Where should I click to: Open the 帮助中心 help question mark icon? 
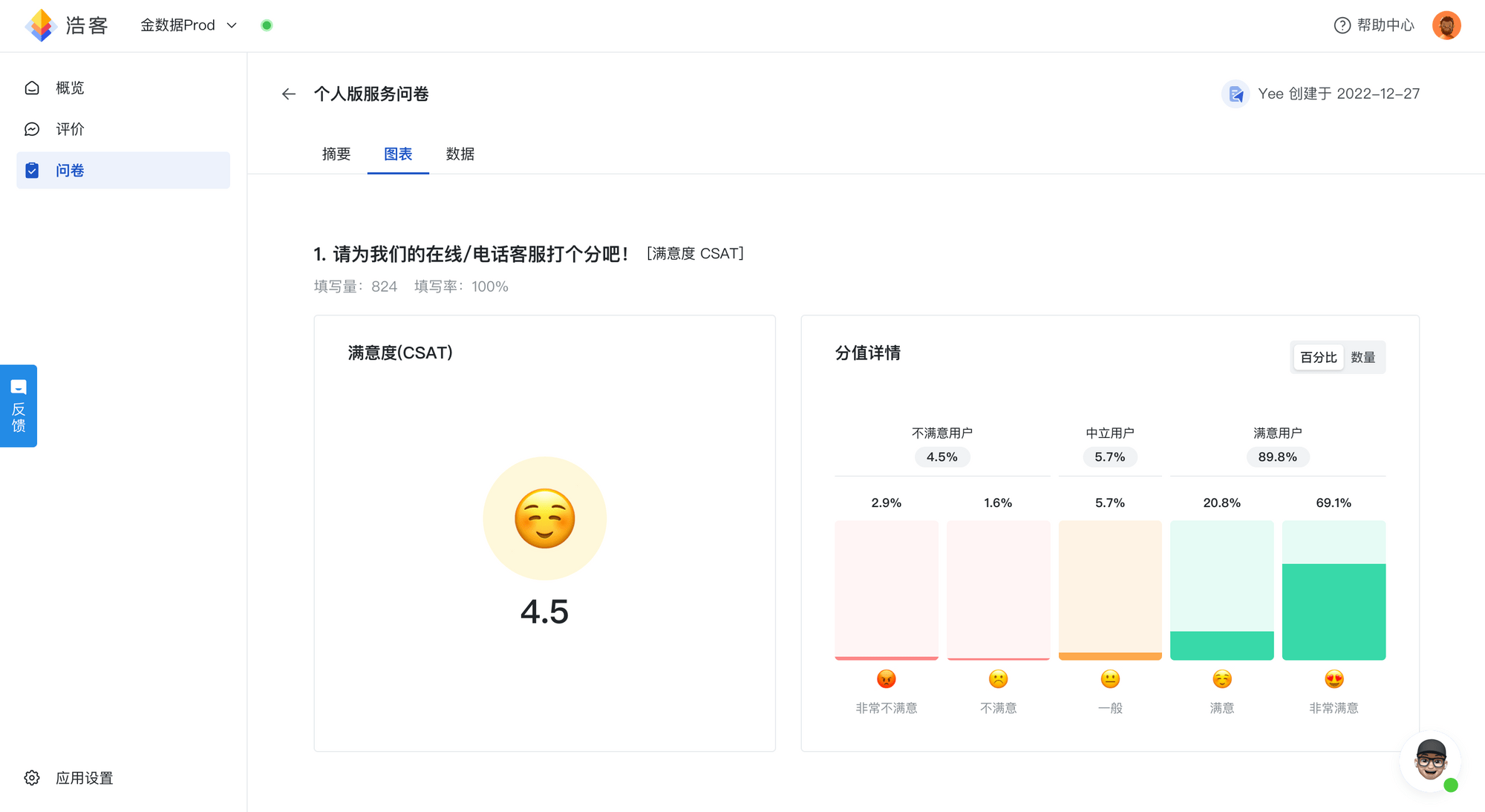pos(1341,25)
